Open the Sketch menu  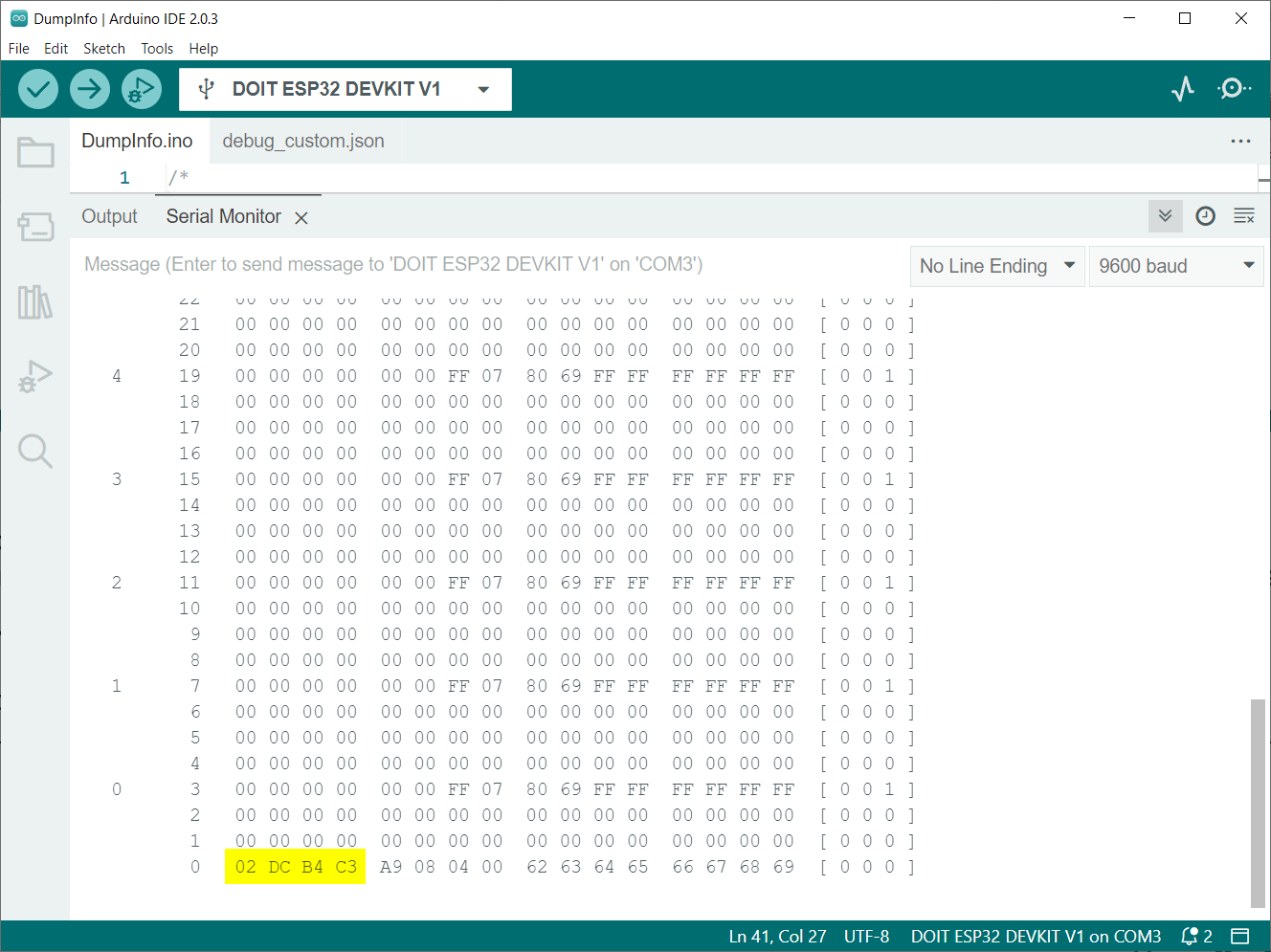point(104,49)
